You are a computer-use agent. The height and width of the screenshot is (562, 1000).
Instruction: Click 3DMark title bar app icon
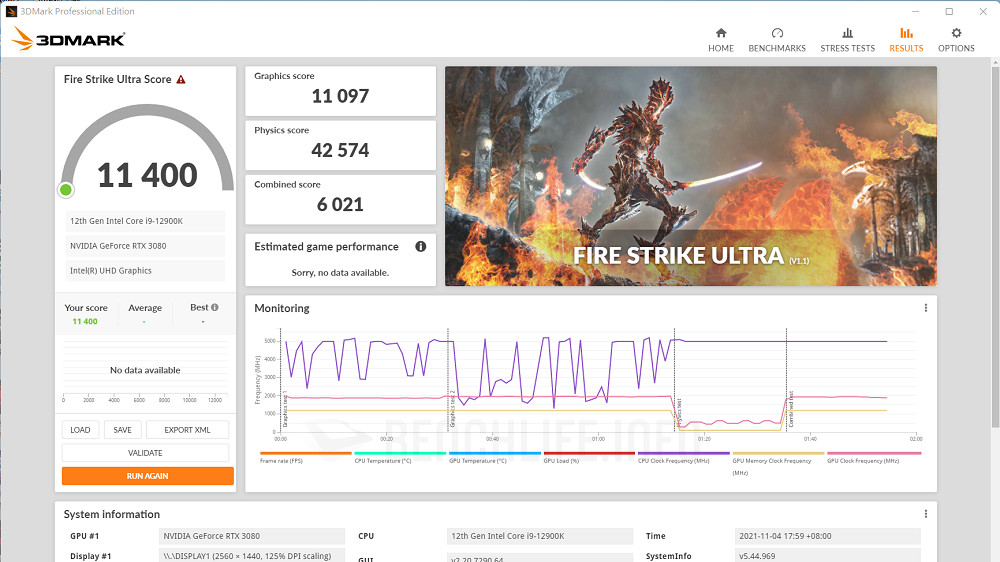point(11,11)
